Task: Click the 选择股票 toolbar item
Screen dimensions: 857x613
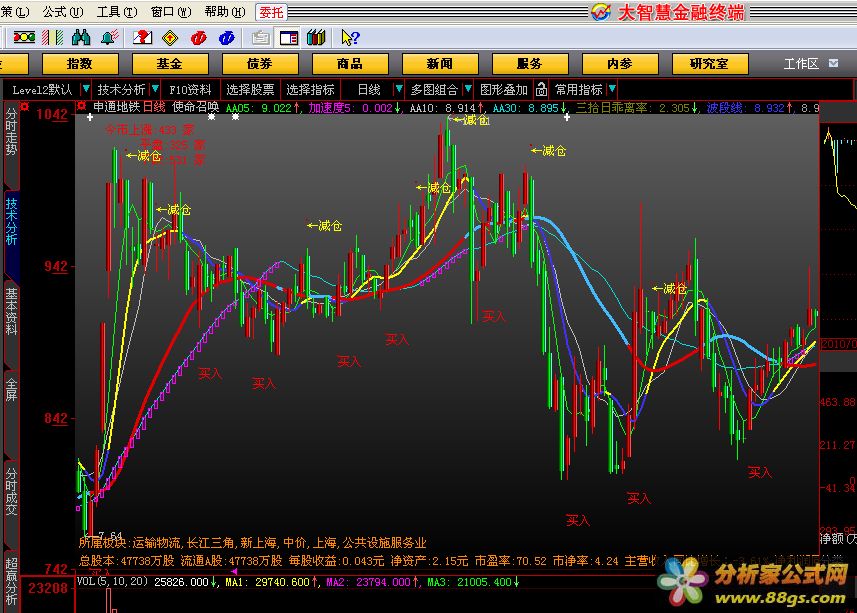Action: click(250, 90)
